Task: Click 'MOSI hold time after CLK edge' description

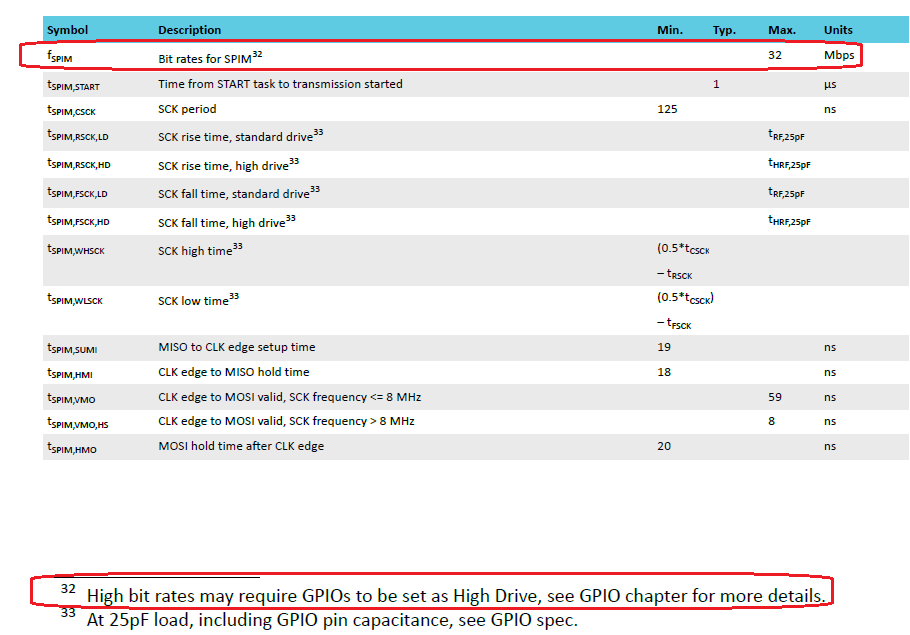Action: coord(240,446)
